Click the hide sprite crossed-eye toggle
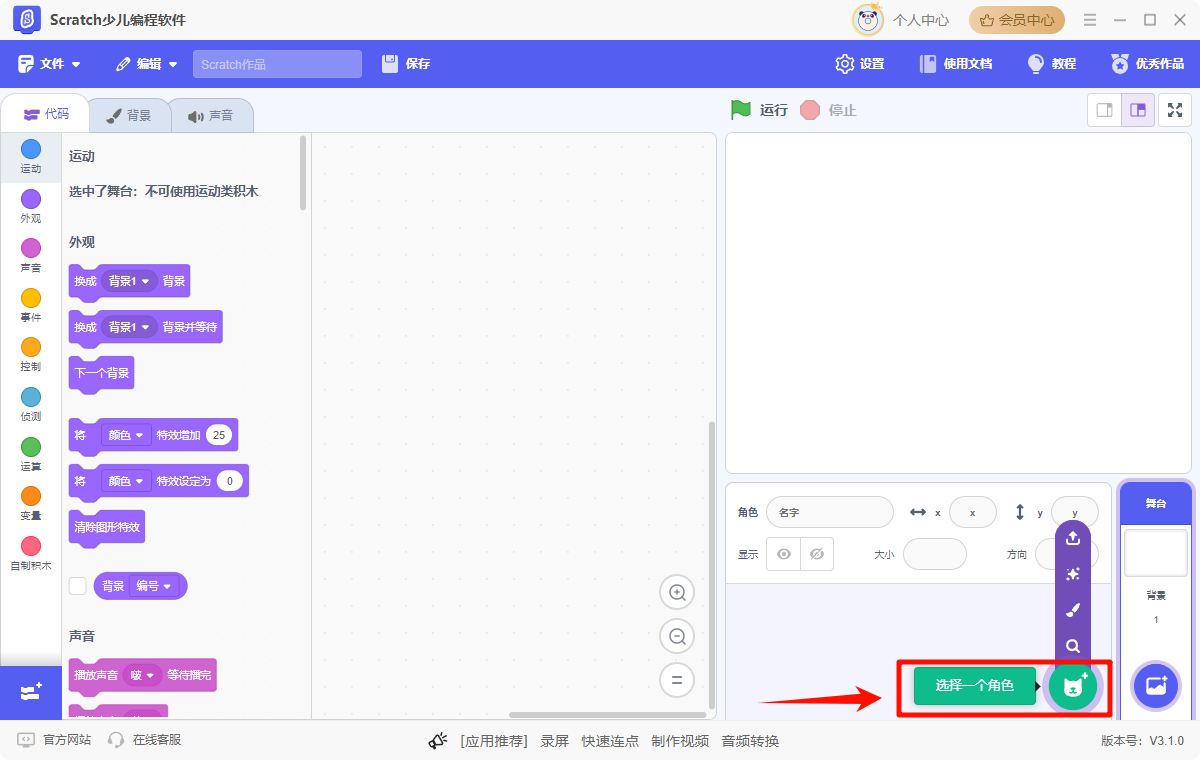Viewport: 1200px width, 760px height. coord(817,554)
